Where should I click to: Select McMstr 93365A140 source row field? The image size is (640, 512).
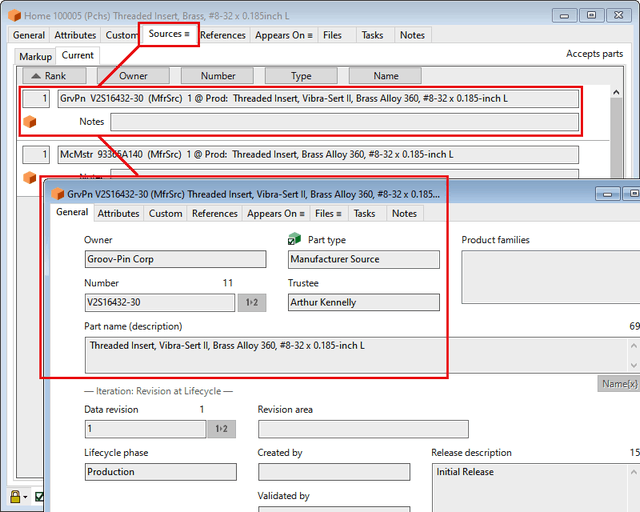pos(318,155)
